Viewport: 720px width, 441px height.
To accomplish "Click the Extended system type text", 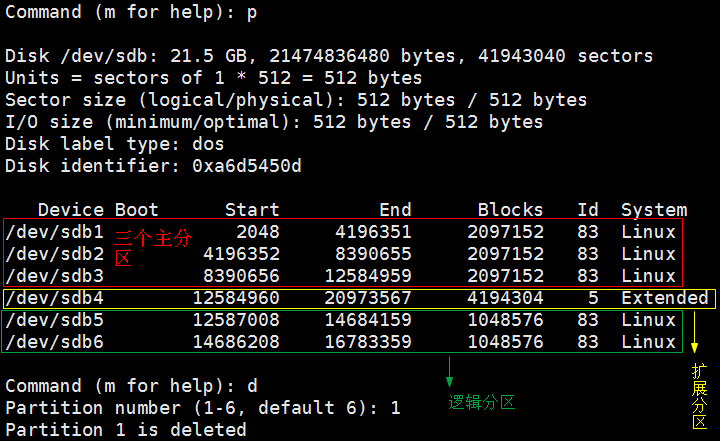I will click(x=665, y=298).
